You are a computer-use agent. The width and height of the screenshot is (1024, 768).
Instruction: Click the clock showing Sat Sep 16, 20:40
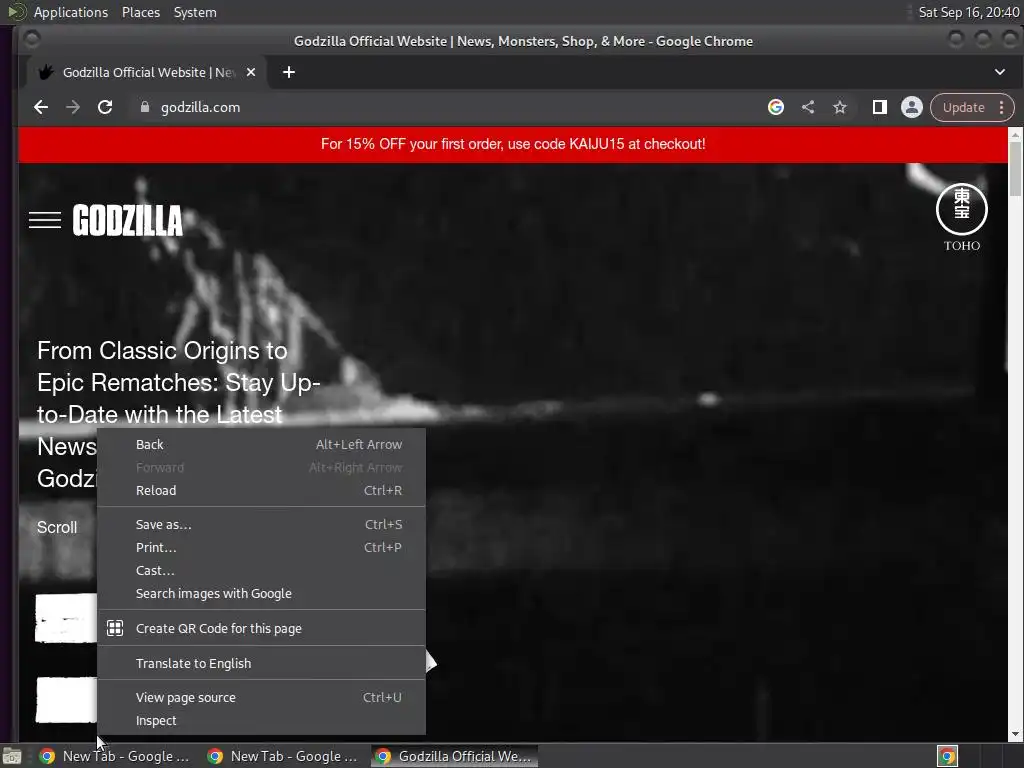click(x=968, y=12)
